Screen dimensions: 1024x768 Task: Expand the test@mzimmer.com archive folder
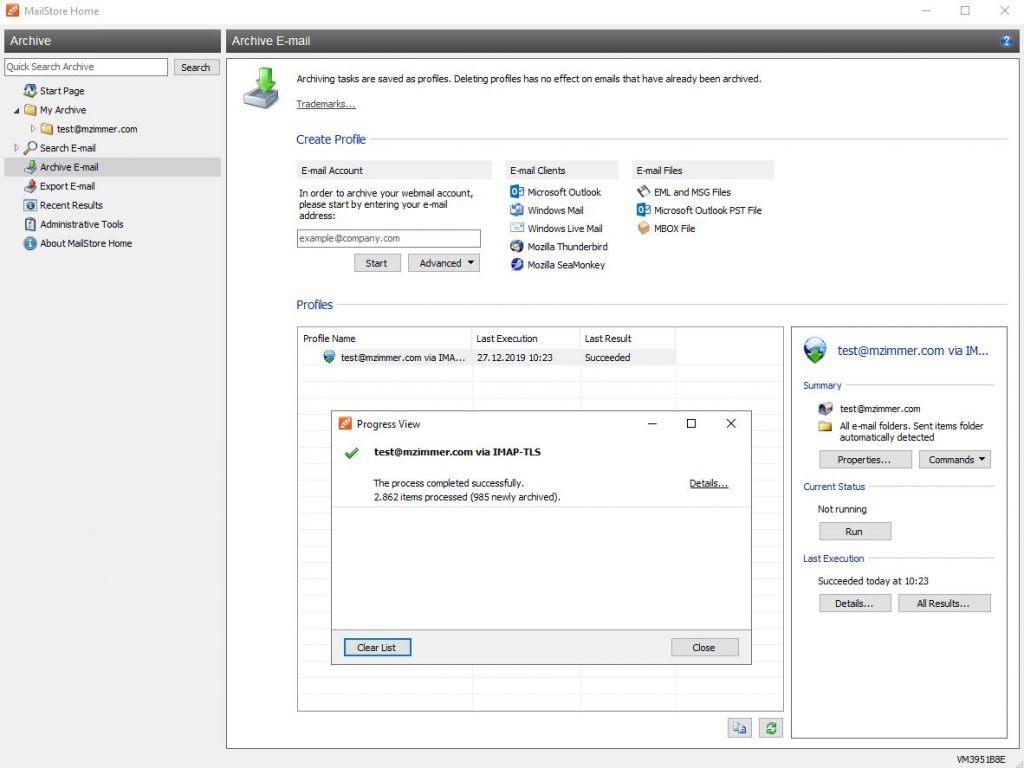pyautogui.click(x=33, y=129)
